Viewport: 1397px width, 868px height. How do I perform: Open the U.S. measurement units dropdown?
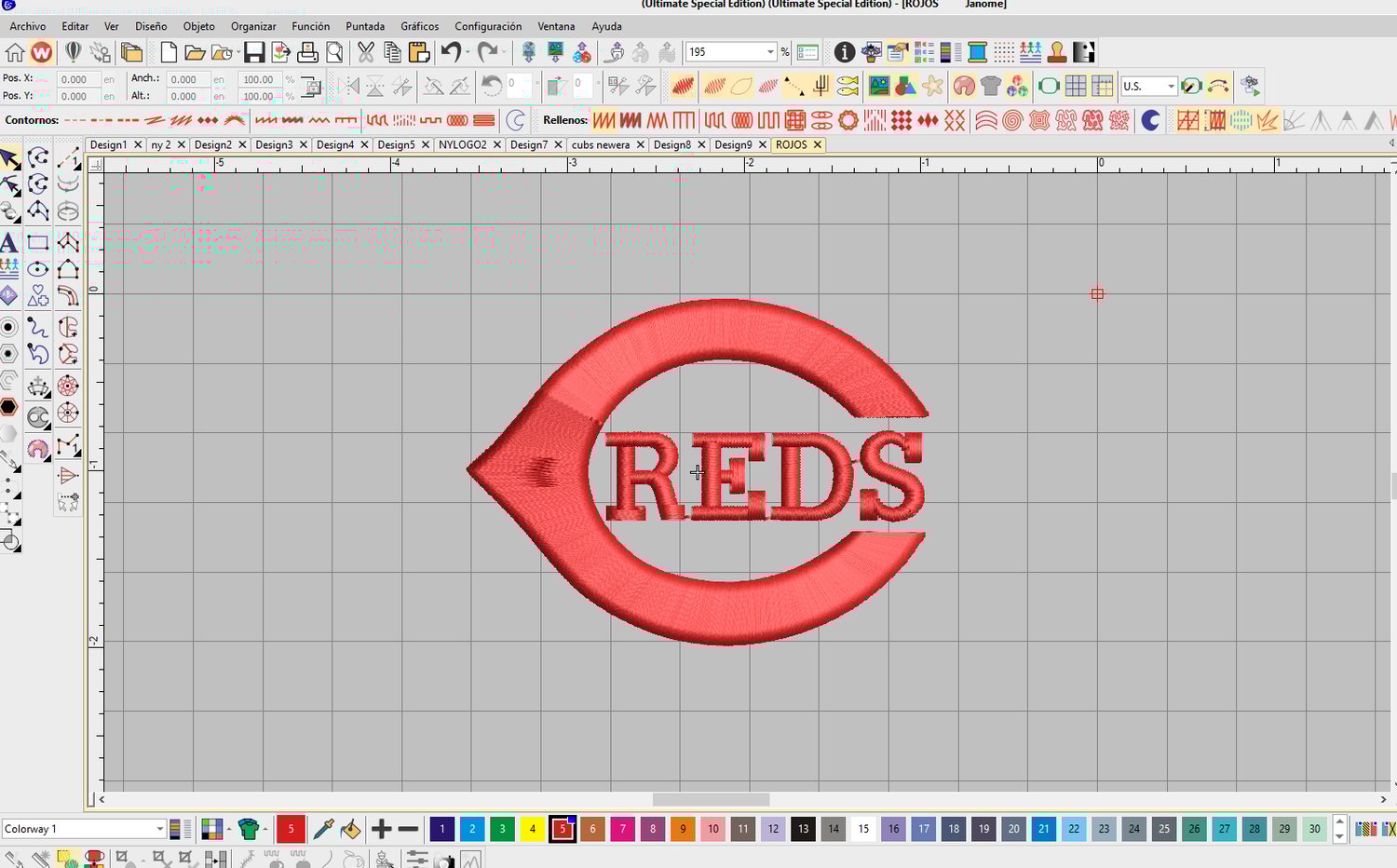[1171, 87]
